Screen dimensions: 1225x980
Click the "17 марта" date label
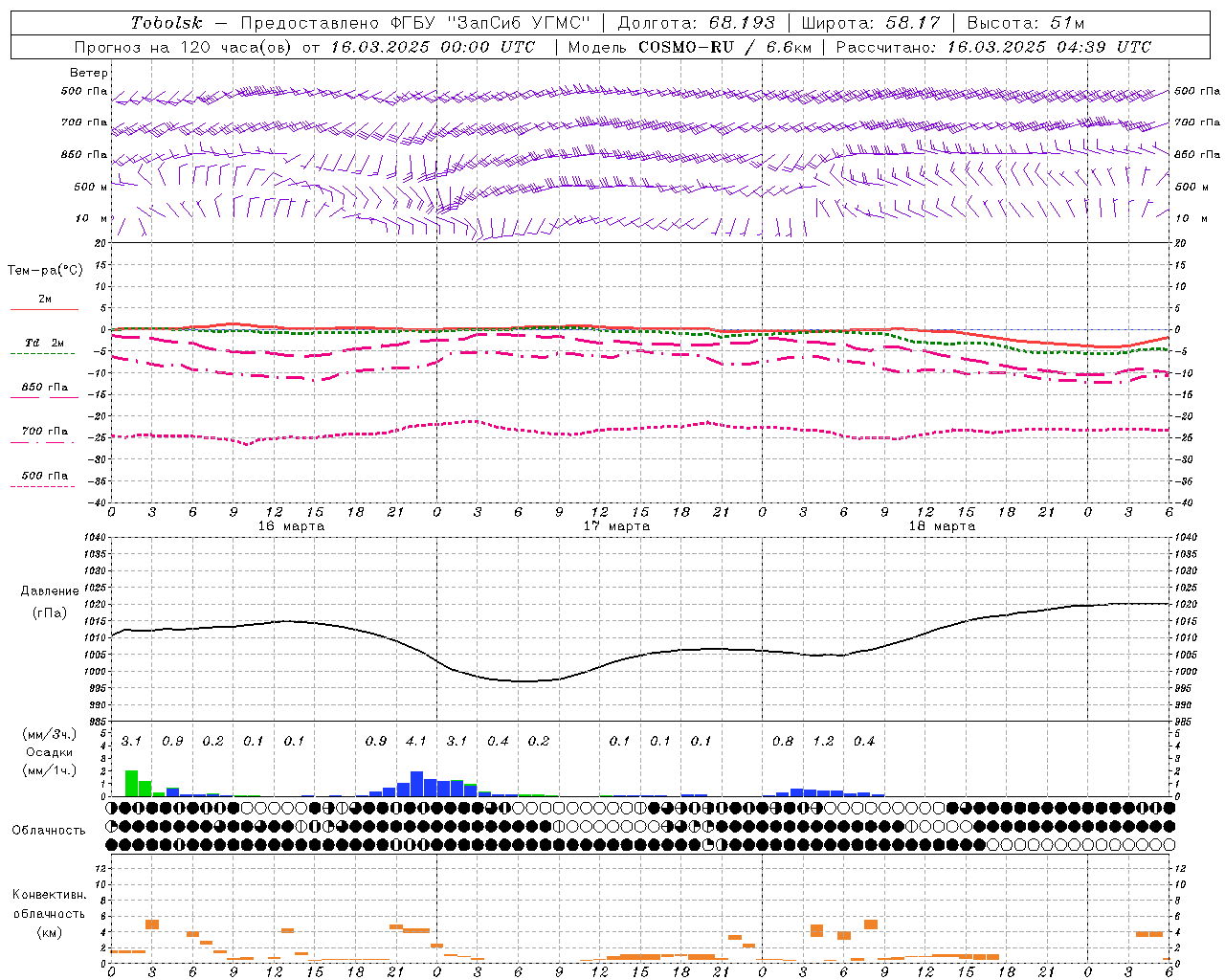click(617, 526)
